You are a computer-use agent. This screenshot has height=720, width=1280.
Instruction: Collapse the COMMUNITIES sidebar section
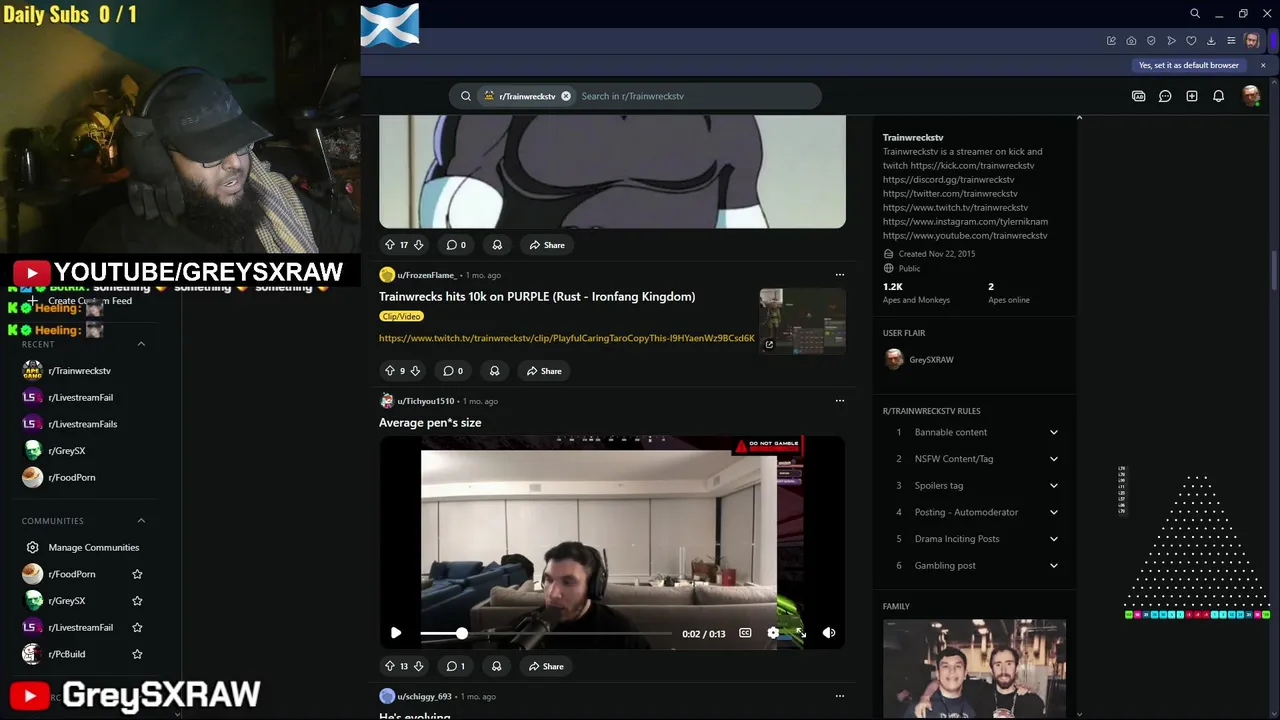141,521
